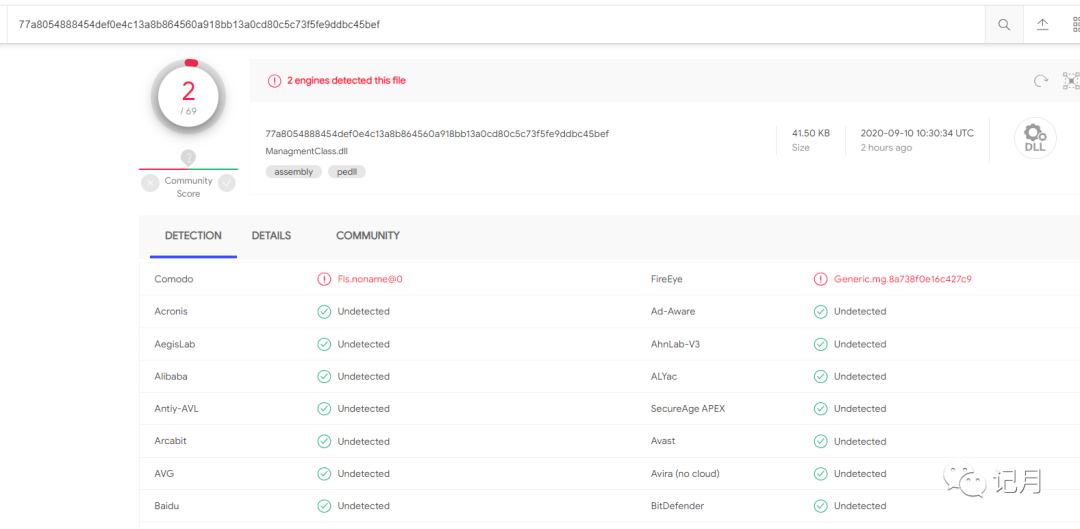Click the Baidu engine name

[x=167, y=506]
